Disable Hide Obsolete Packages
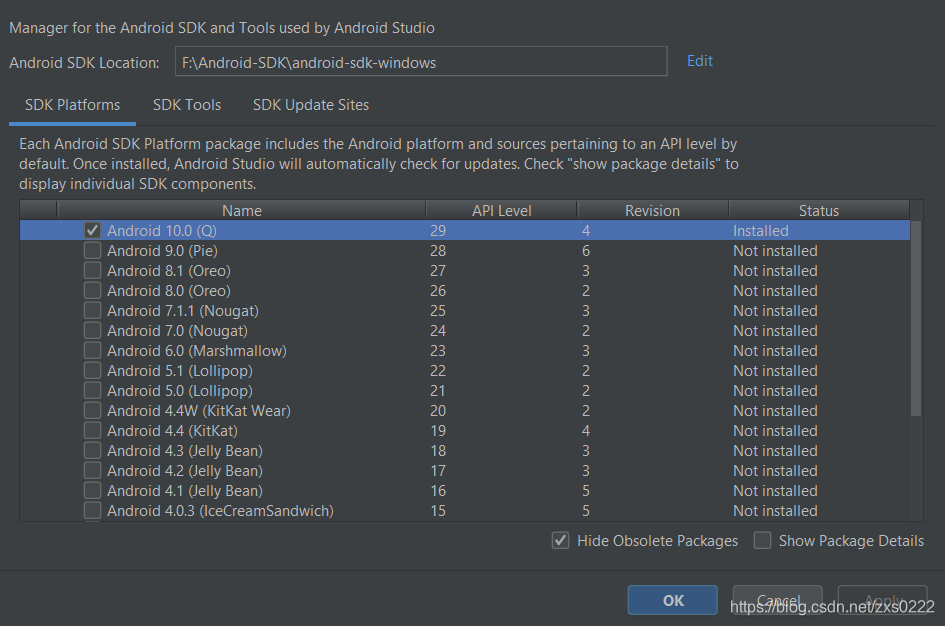 pyautogui.click(x=562, y=540)
